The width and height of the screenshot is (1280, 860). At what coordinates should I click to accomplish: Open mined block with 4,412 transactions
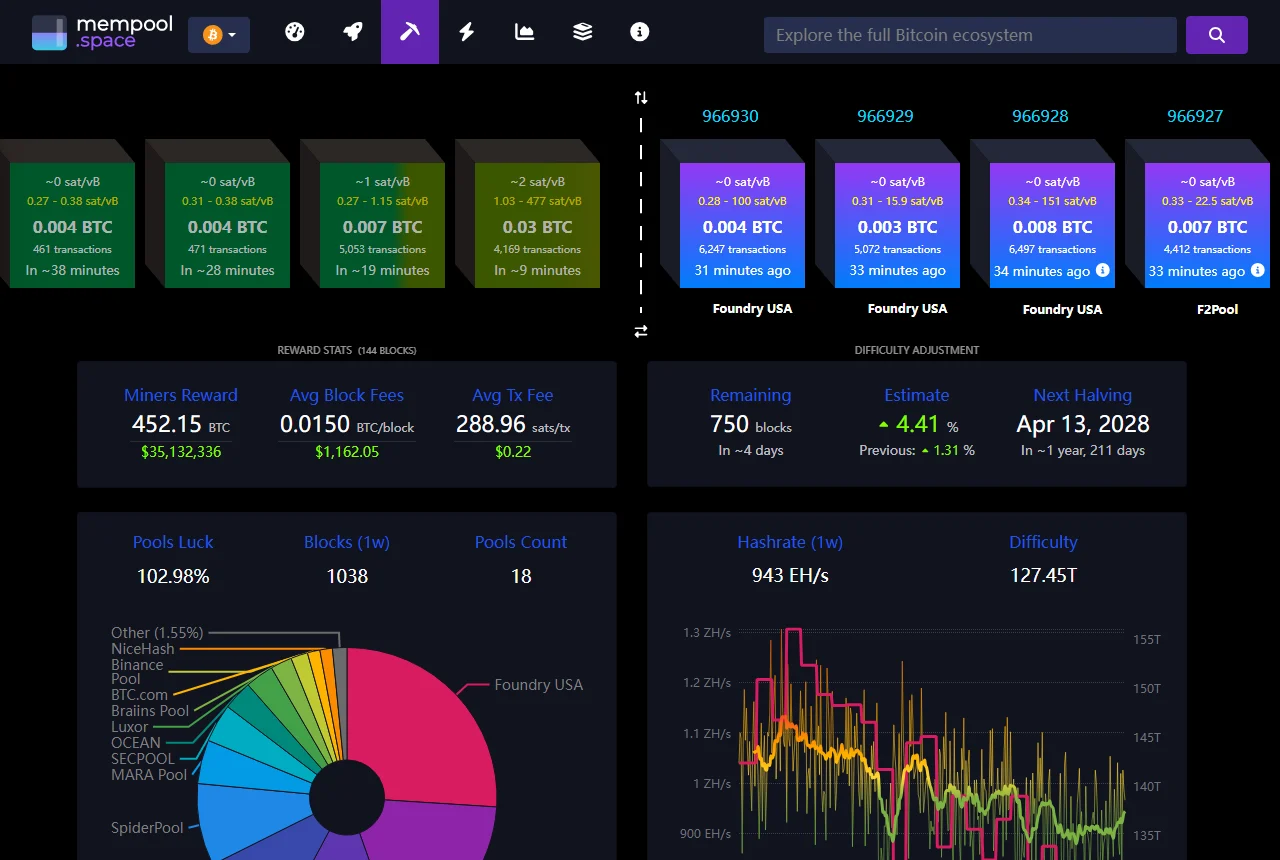click(x=1207, y=226)
